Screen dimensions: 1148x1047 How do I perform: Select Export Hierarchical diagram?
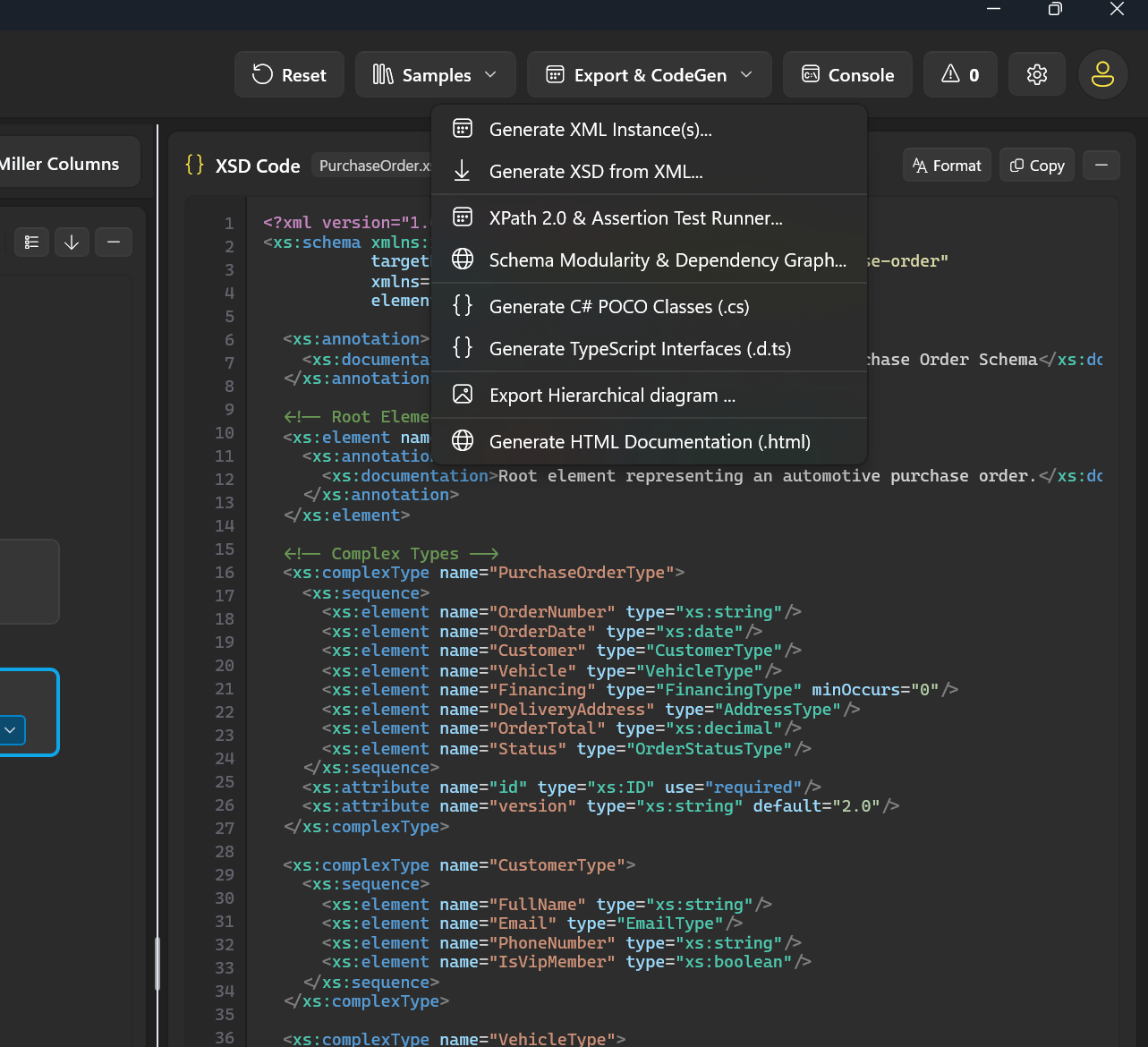coord(649,396)
